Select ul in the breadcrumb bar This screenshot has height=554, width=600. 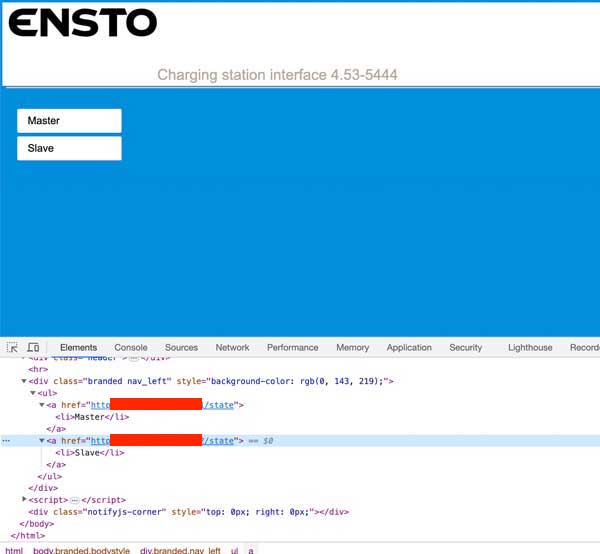click(235, 551)
